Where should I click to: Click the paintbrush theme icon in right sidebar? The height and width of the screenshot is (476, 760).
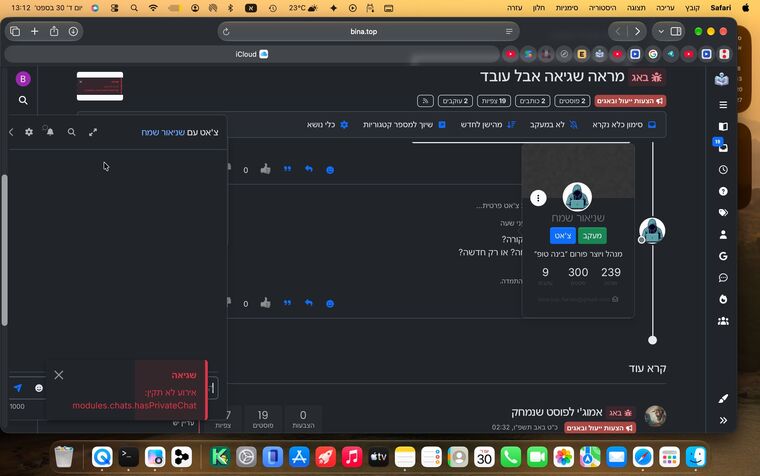[723, 398]
